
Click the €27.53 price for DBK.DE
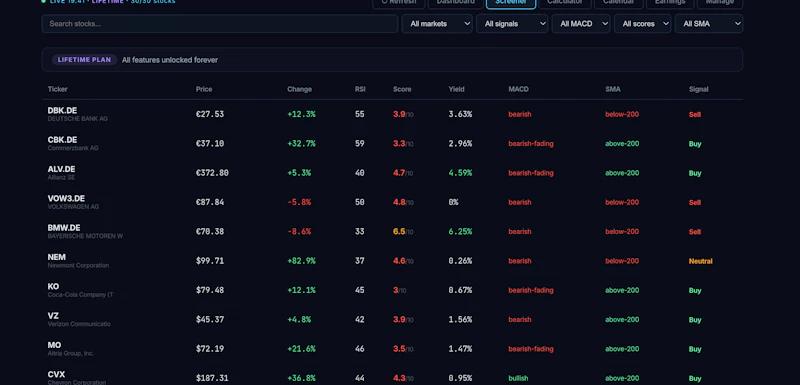[x=210, y=114]
